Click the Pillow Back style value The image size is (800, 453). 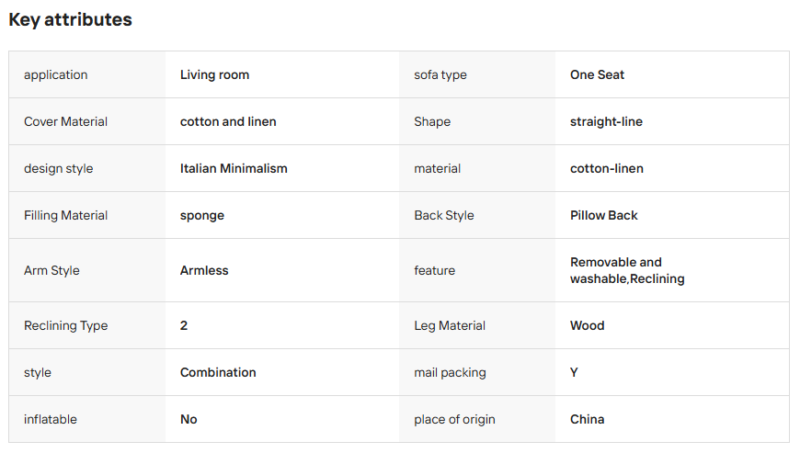coord(604,215)
